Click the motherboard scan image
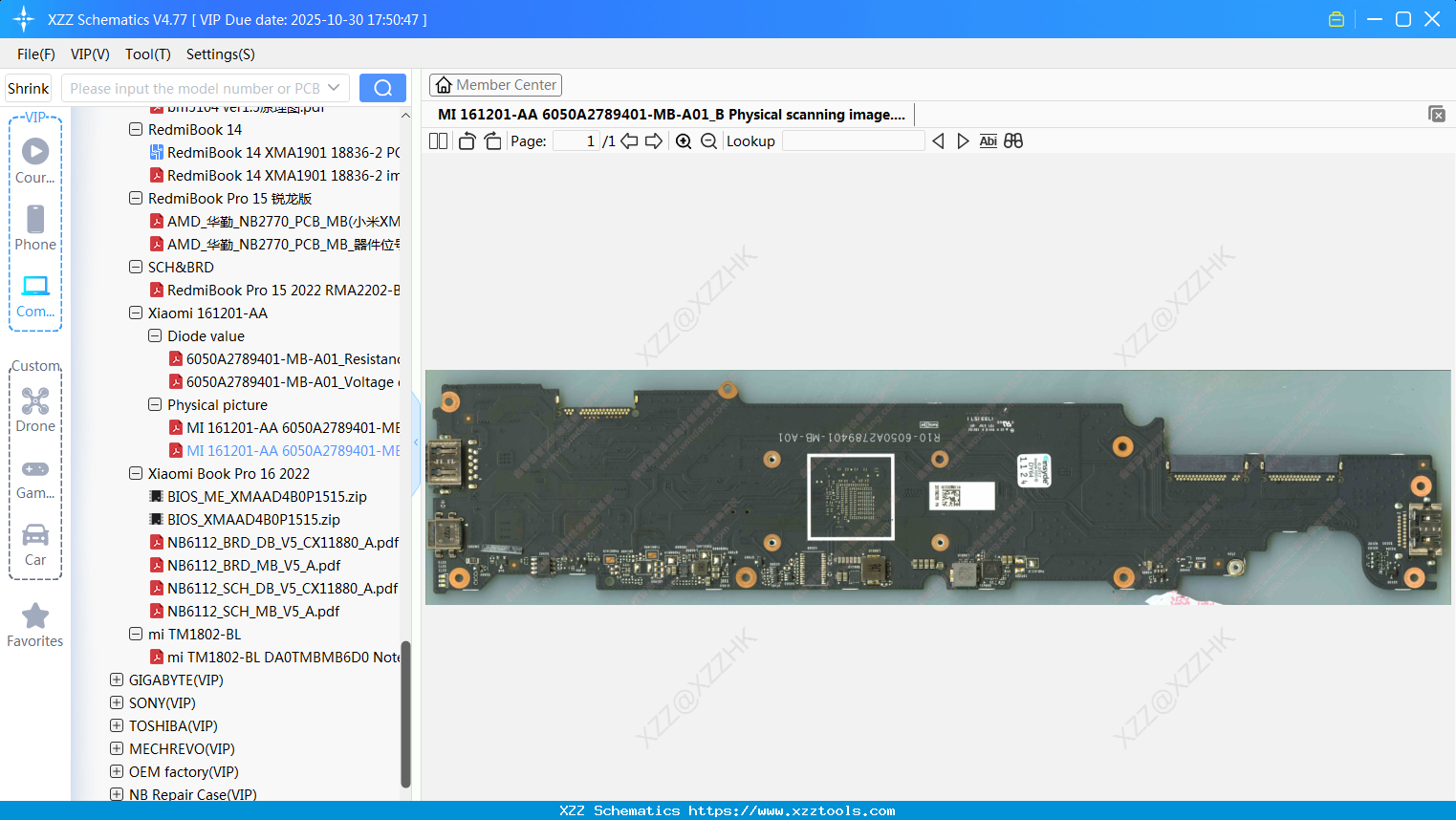1456x820 pixels. [x=938, y=487]
